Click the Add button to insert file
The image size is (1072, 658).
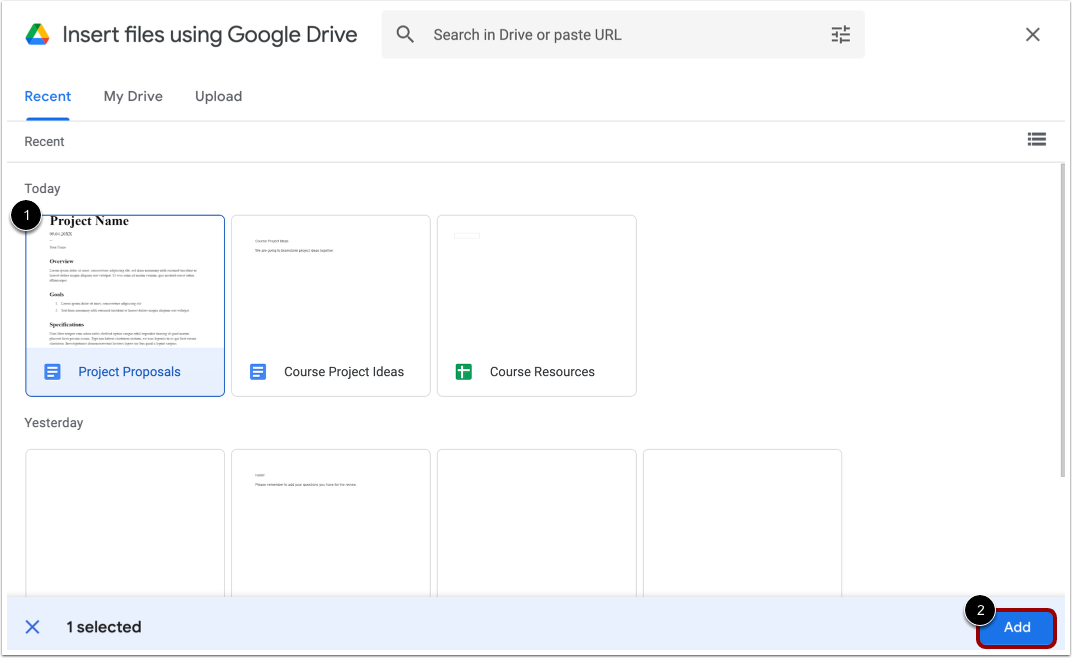pyautogui.click(x=1016, y=627)
